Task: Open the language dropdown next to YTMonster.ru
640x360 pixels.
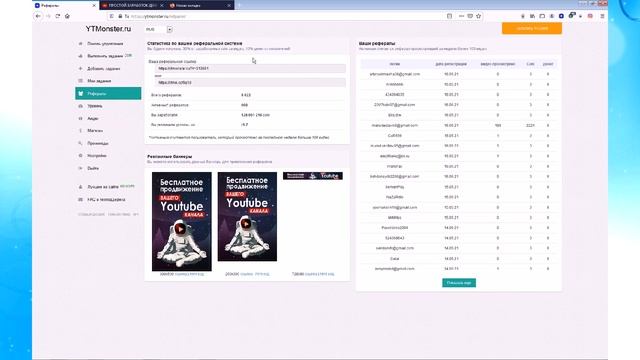Action: point(159,29)
